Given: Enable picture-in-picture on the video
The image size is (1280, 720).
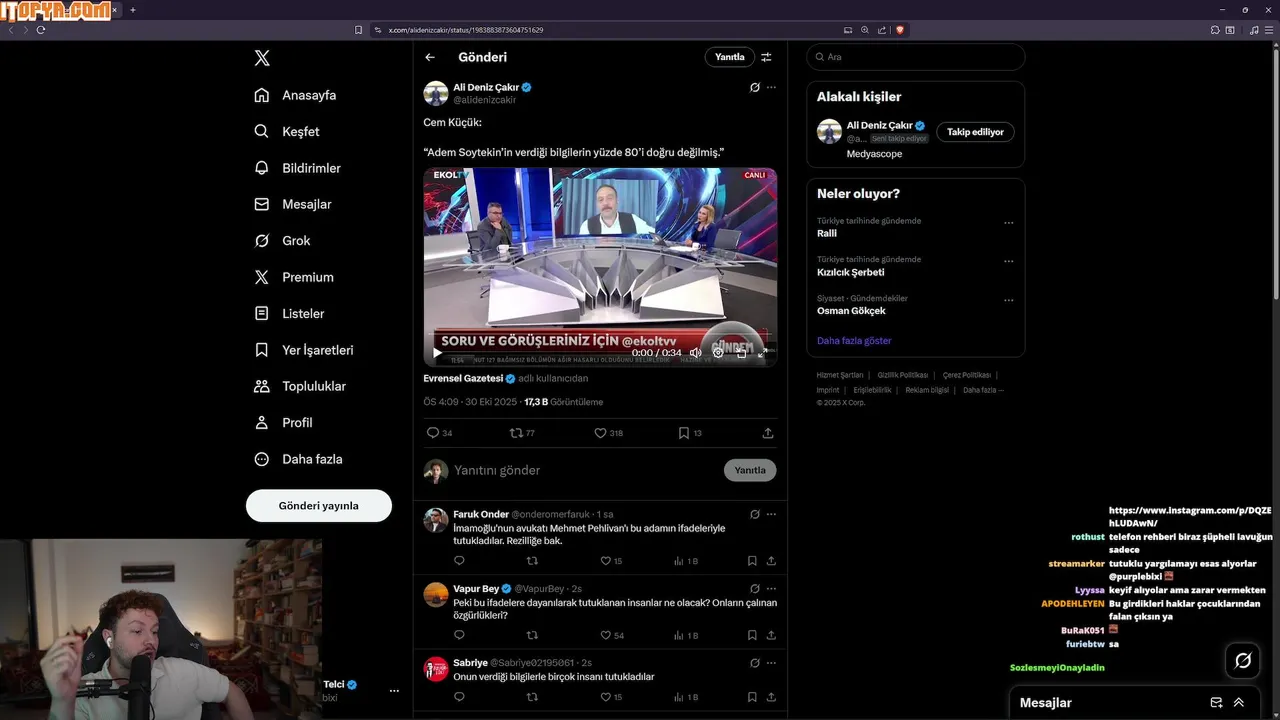Looking at the screenshot, I should [x=741, y=353].
